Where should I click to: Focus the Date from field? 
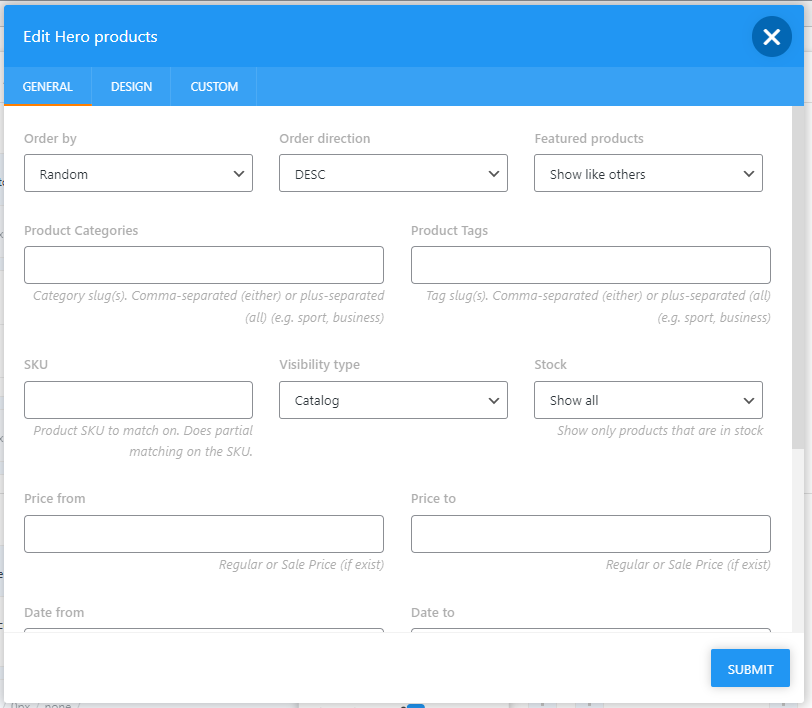pos(204,630)
